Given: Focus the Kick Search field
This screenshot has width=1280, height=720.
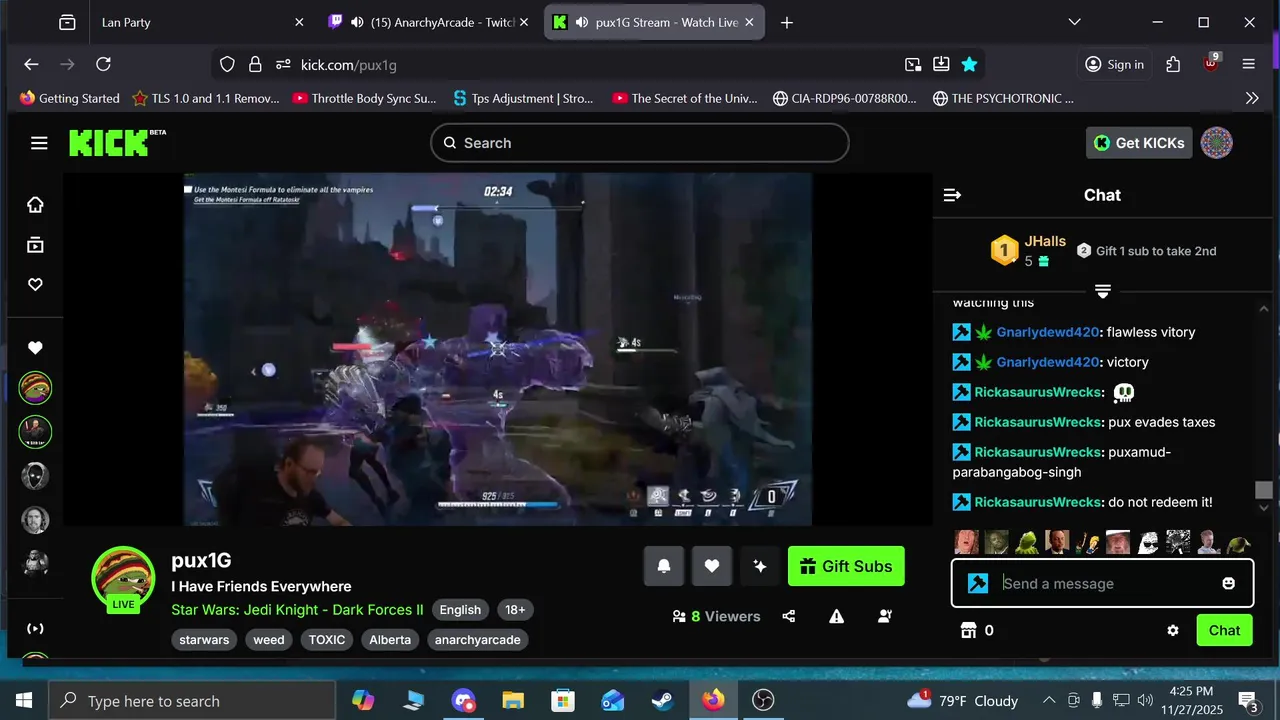Looking at the screenshot, I should 640,143.
